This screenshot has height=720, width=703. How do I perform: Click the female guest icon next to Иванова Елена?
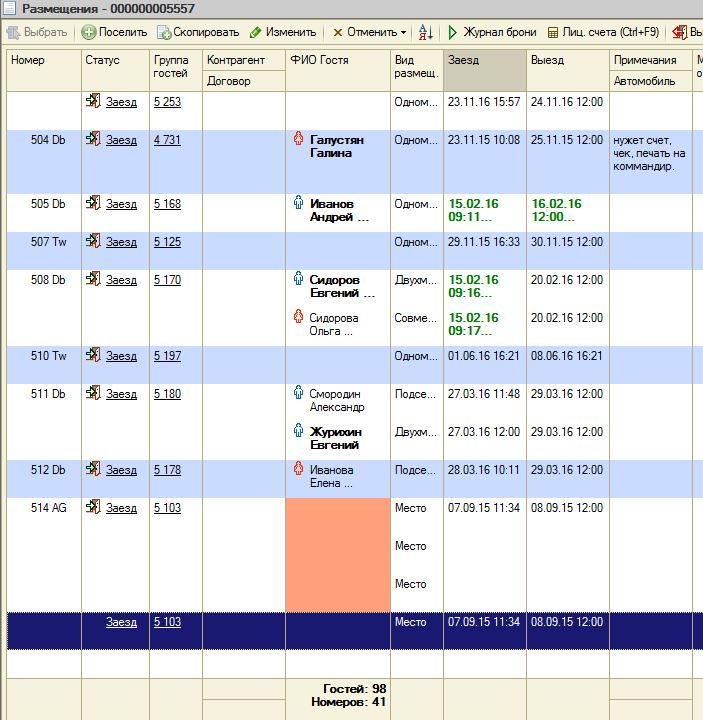click(x=298, y=468)
